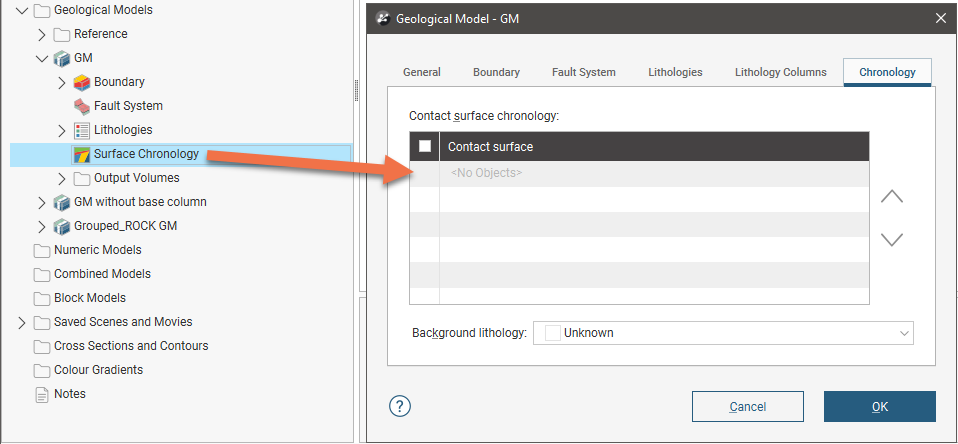Open help with the question mark icon
958x444 pixels.
point(400,406)
